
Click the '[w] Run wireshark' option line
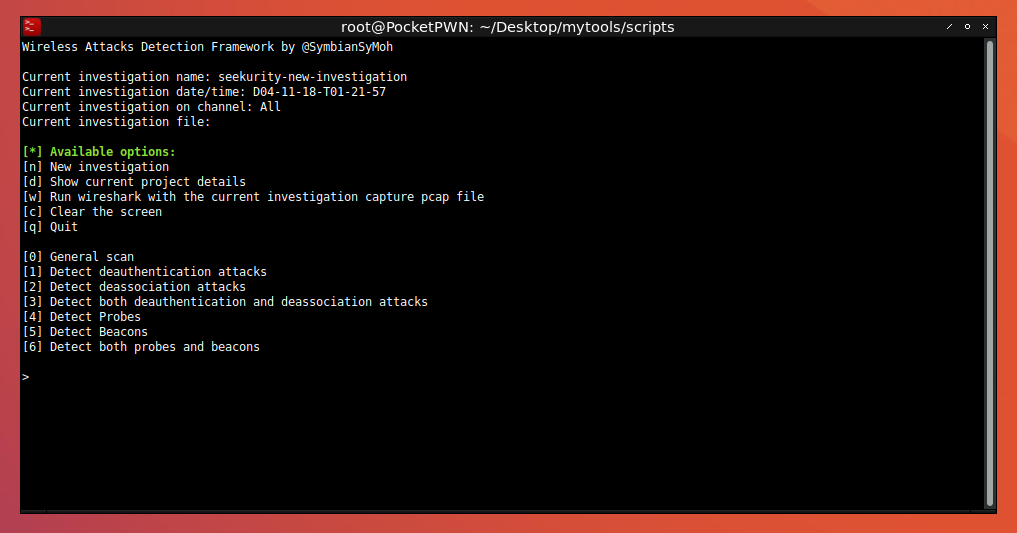tap(253, 196)
